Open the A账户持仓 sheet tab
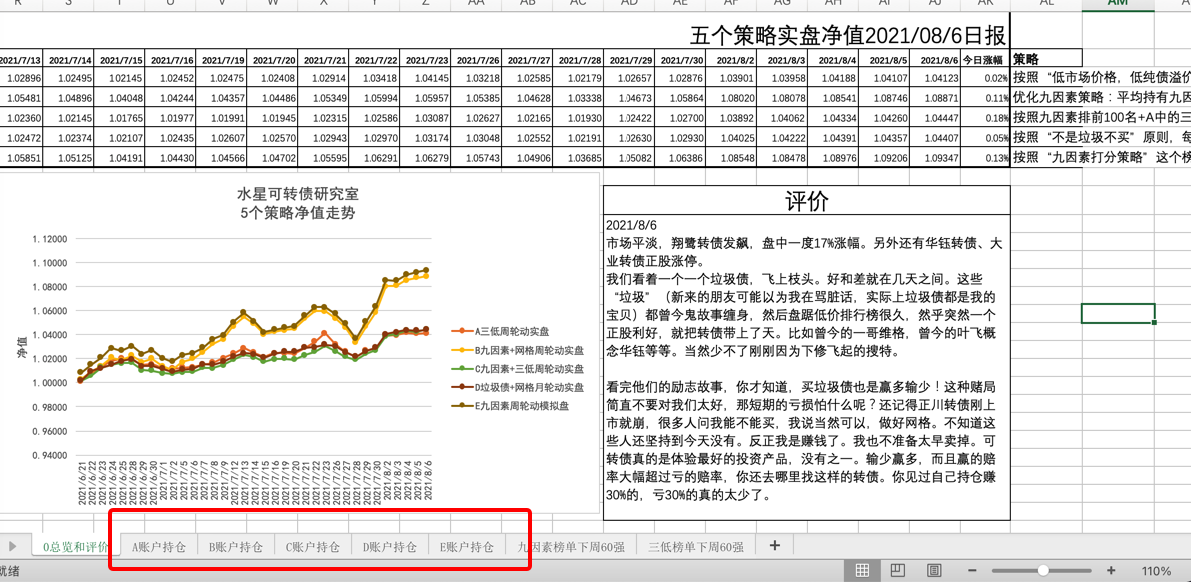The width and height of the screenshot is (1191, 583). click(159, 547)
